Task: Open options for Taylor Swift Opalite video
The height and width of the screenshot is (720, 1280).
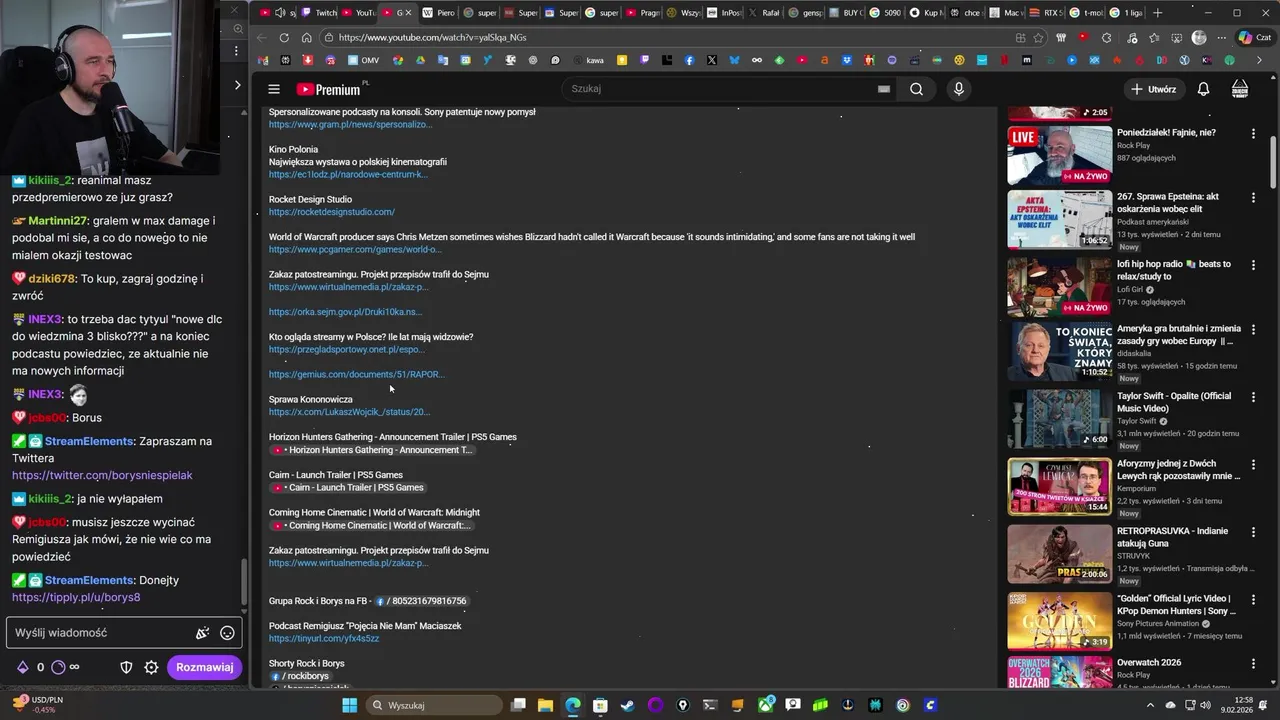Action: (x=1253, y=397)
